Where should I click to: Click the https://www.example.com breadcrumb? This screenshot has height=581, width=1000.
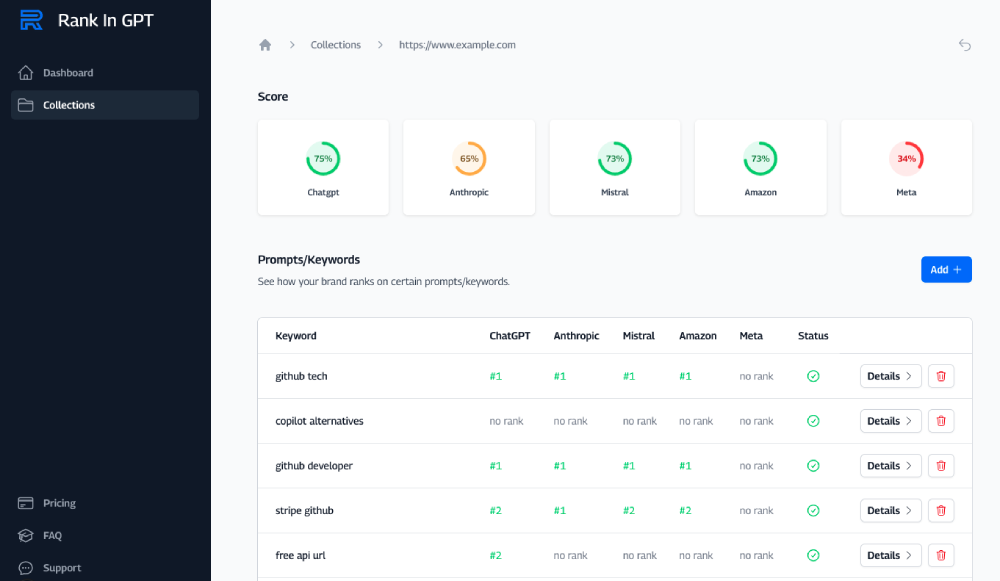pyautogui.click(x=457, y=45)
